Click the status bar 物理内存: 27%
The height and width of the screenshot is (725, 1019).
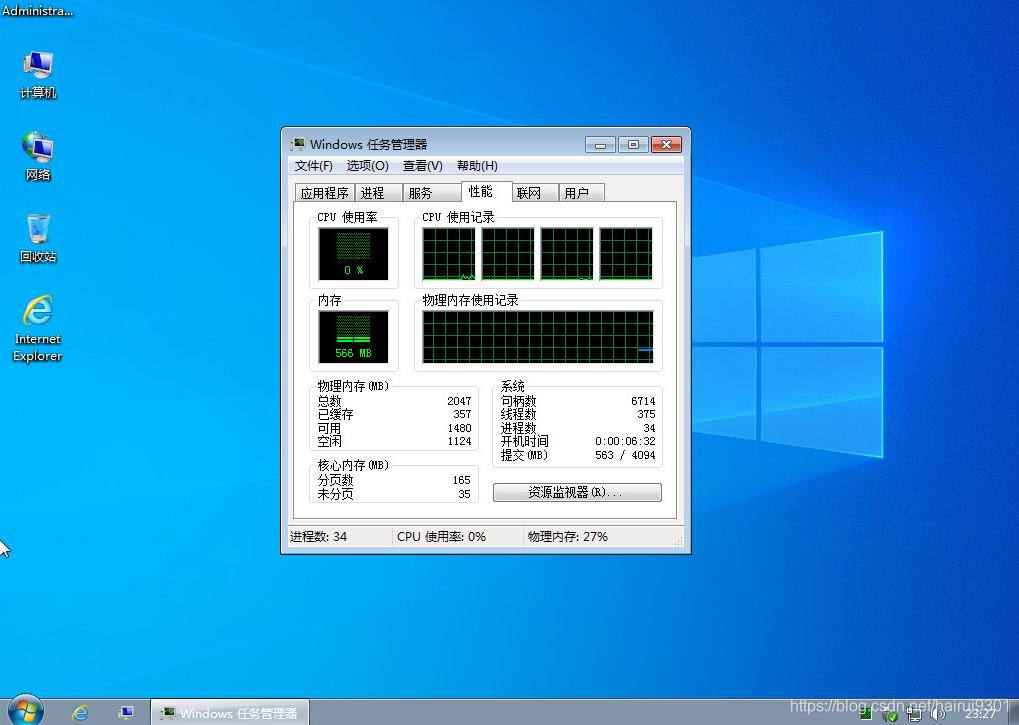567,537
